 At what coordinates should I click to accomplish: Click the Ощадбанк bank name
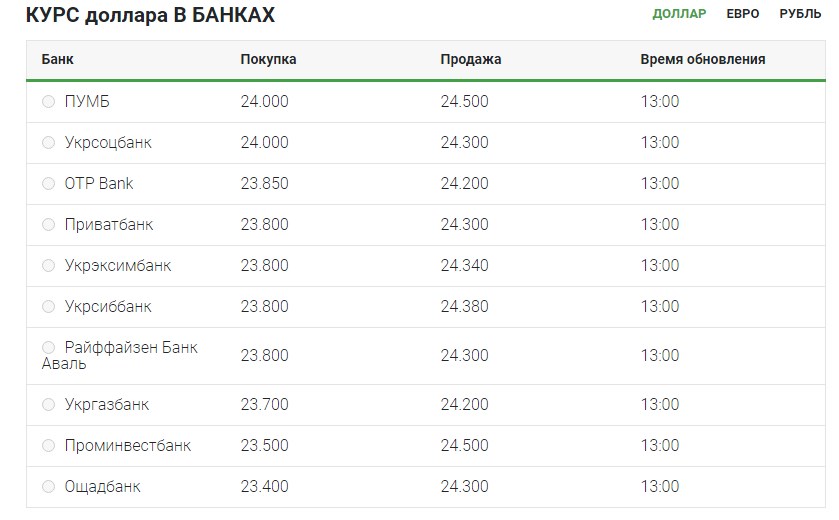102,487
